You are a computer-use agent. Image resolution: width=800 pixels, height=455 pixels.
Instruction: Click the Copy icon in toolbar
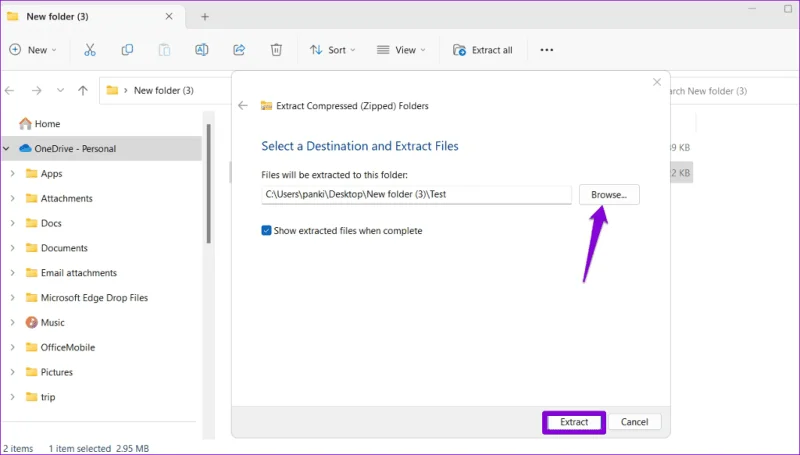(127, 49)
